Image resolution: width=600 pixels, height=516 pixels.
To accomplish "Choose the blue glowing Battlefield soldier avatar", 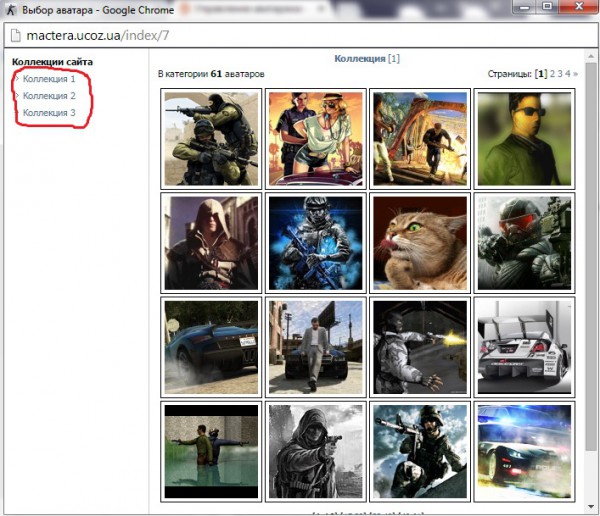I will [x=316, y=243].
